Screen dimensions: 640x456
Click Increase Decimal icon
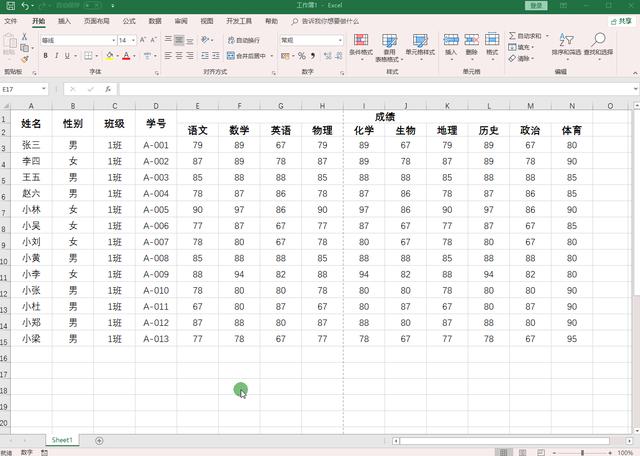[x=327, y=56]
